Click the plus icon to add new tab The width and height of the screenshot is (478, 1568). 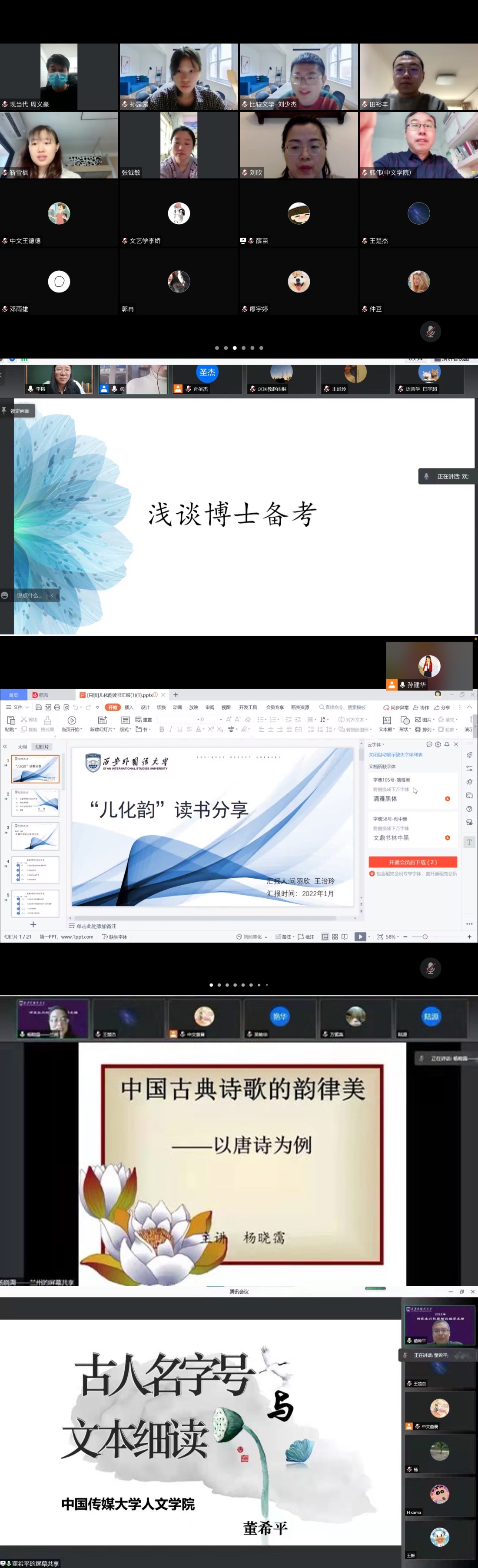coord(176,694)
